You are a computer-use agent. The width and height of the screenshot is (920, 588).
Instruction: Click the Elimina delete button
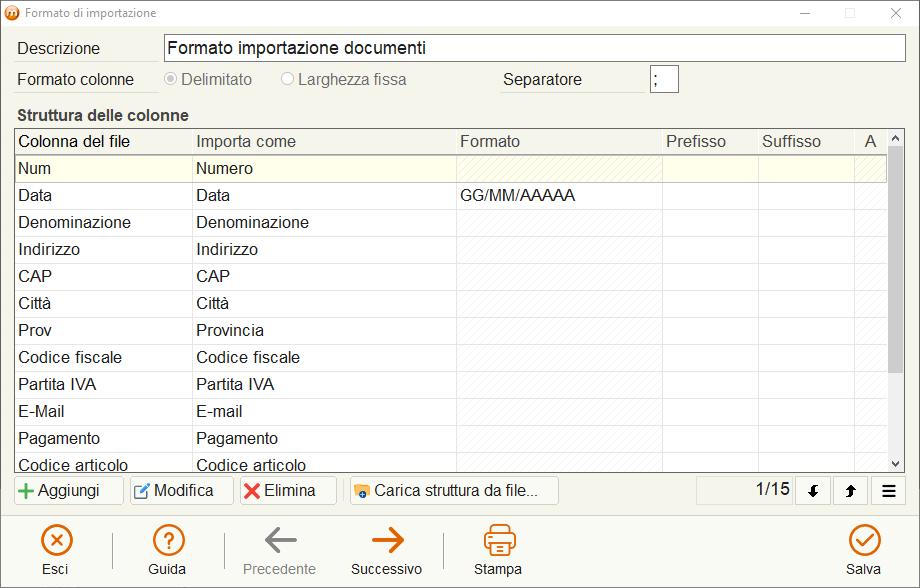pyautogui.click(x=288, y=491)
